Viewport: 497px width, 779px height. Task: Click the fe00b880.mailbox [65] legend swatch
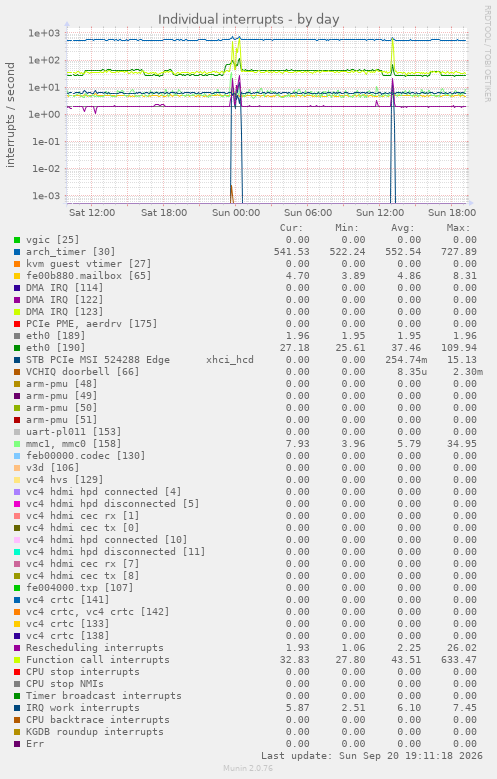click(17, 276)
